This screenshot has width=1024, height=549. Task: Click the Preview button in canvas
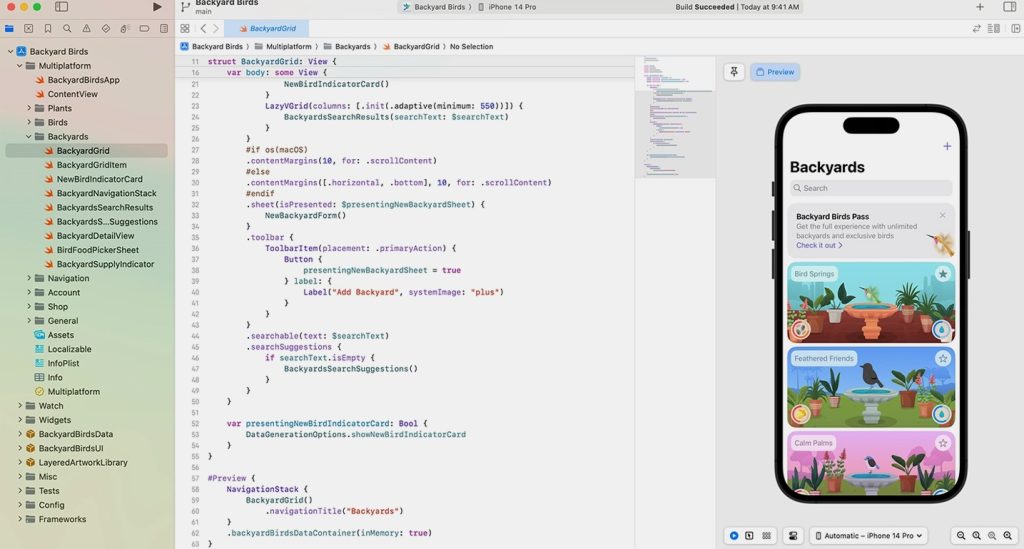click(x=775, y=72)
